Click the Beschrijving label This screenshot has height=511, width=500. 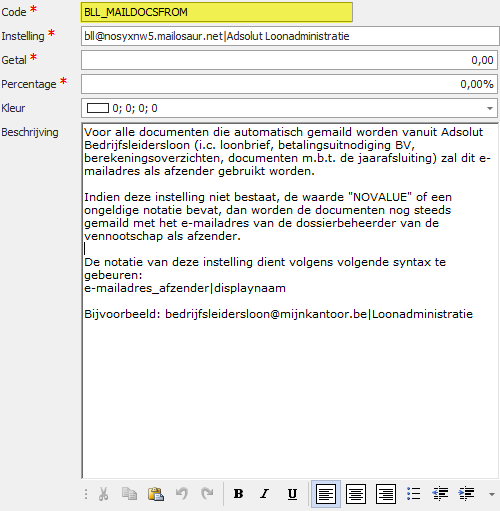coord(30,132)
